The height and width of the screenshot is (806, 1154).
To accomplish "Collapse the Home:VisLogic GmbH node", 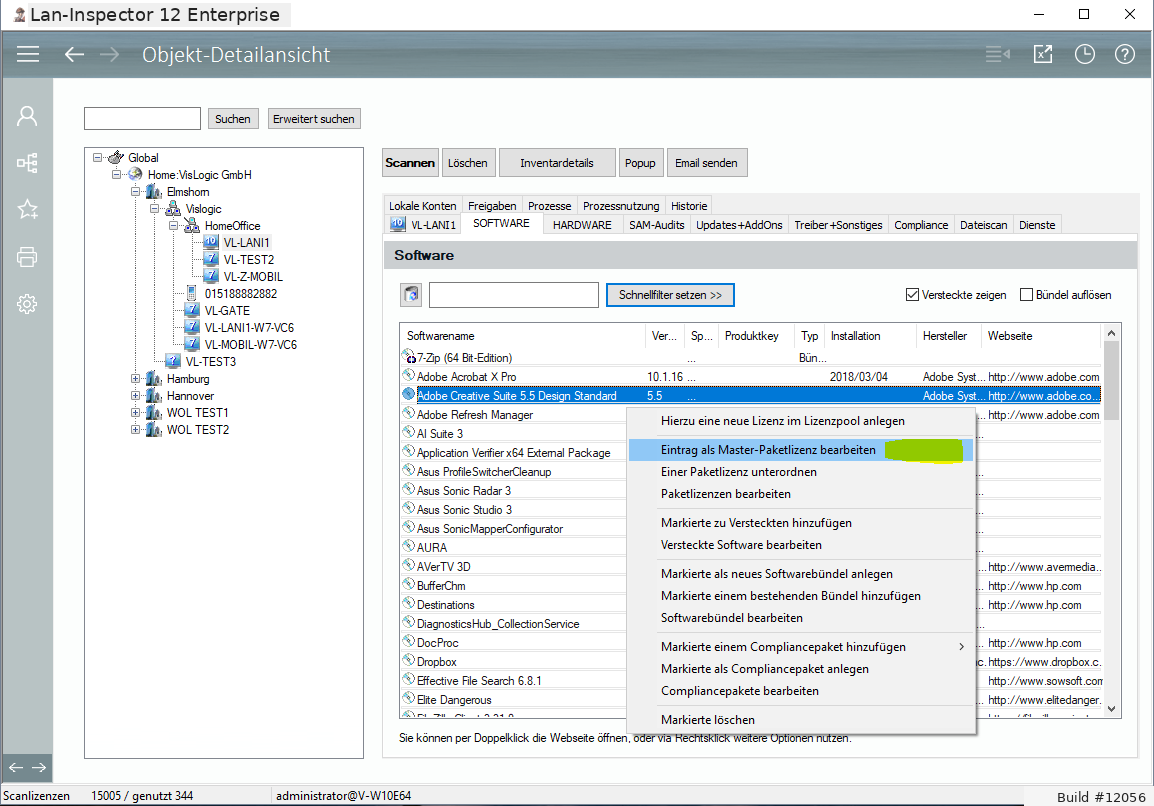I will [x=116, y=174].
